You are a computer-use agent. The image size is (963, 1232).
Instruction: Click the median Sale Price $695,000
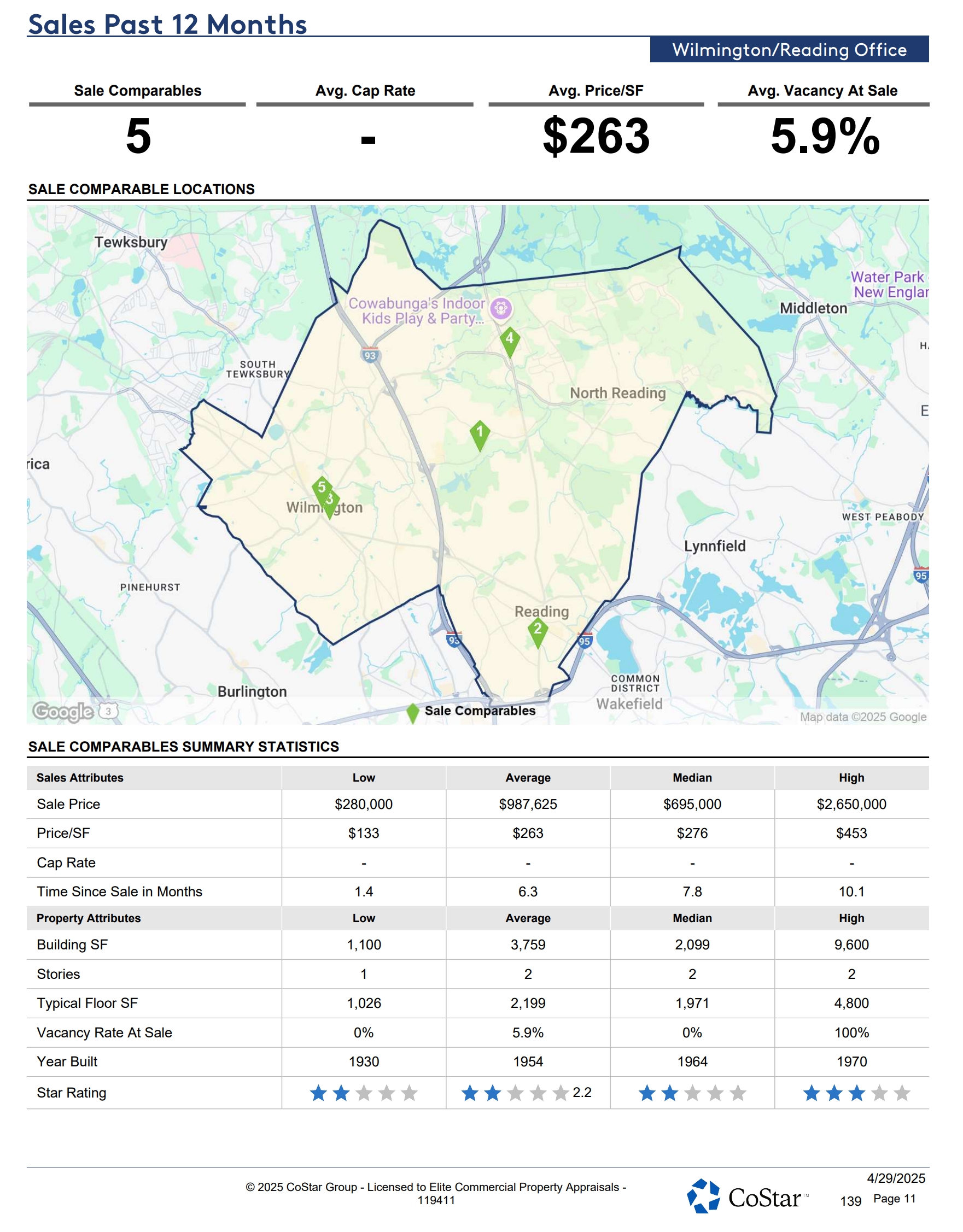[692, 805]
